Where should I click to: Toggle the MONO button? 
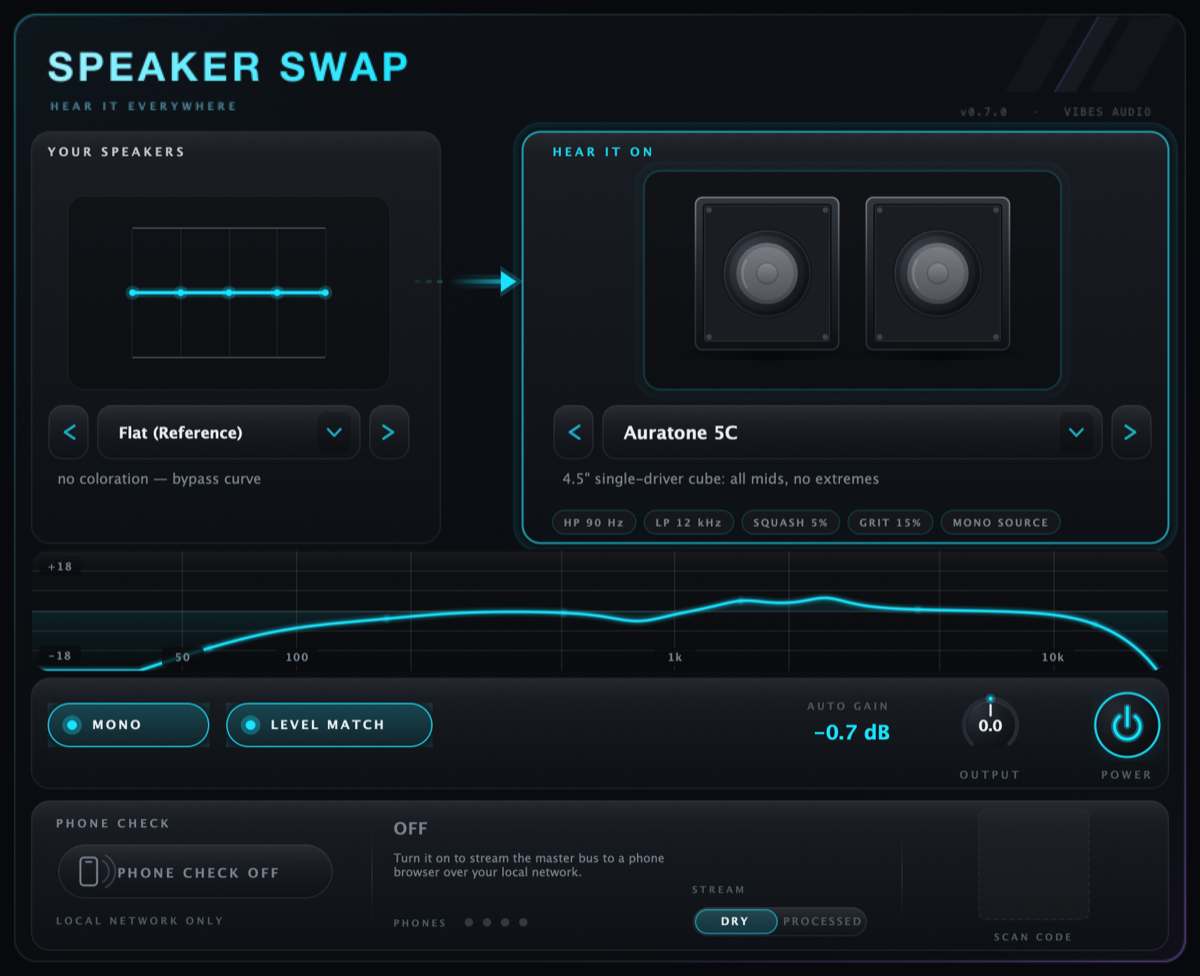128,725
